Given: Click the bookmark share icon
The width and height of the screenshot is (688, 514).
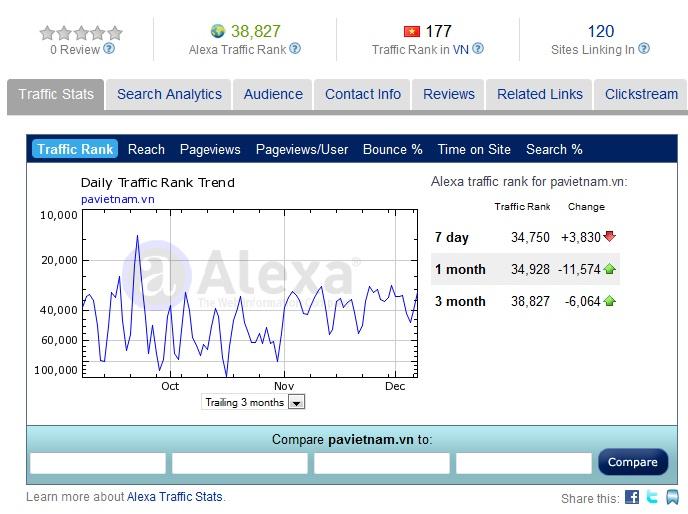Looking at the screenshot, I should [672, 497].
